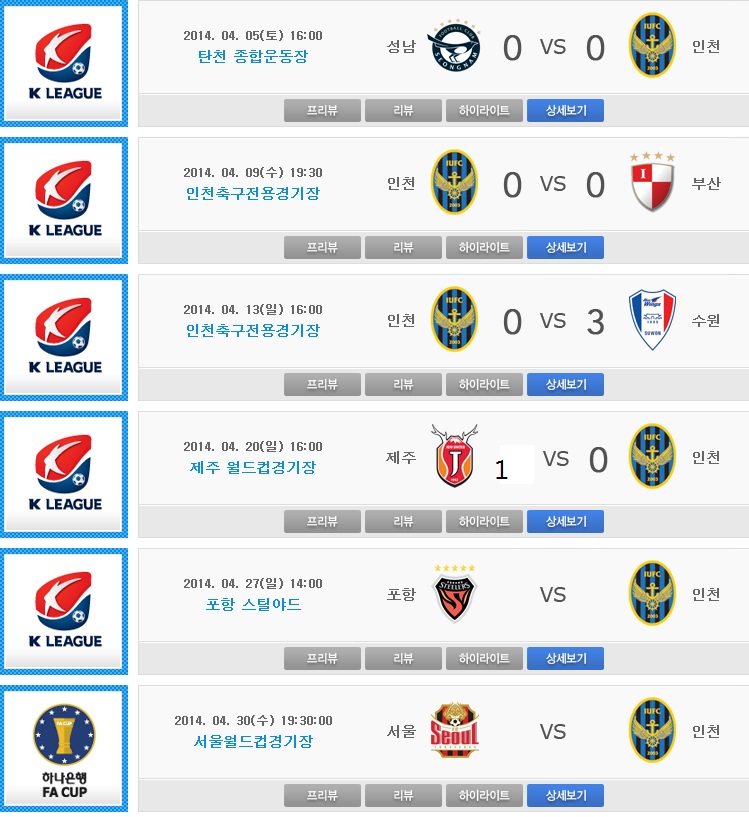The width and height of the screenshot is (749, 817).
Task: Click 하이라이트 for the Pohang vs Incheon match
Action: coord(484,659)
